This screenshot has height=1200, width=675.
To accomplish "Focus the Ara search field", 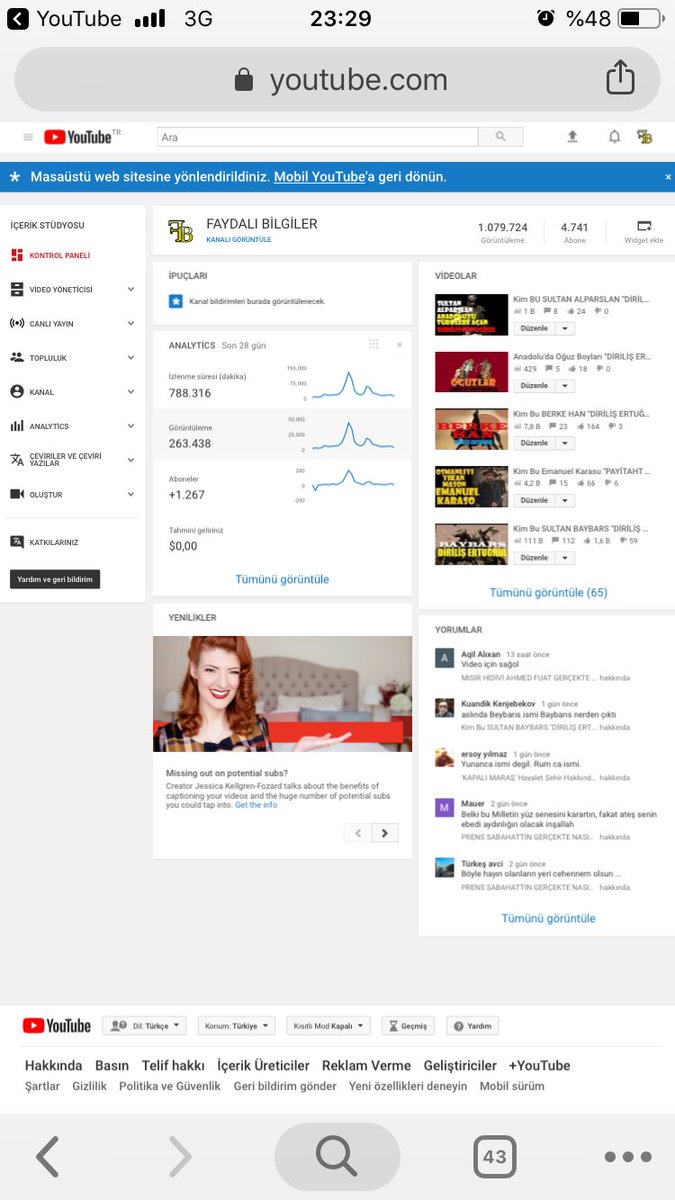I will [x=318, y=137].
